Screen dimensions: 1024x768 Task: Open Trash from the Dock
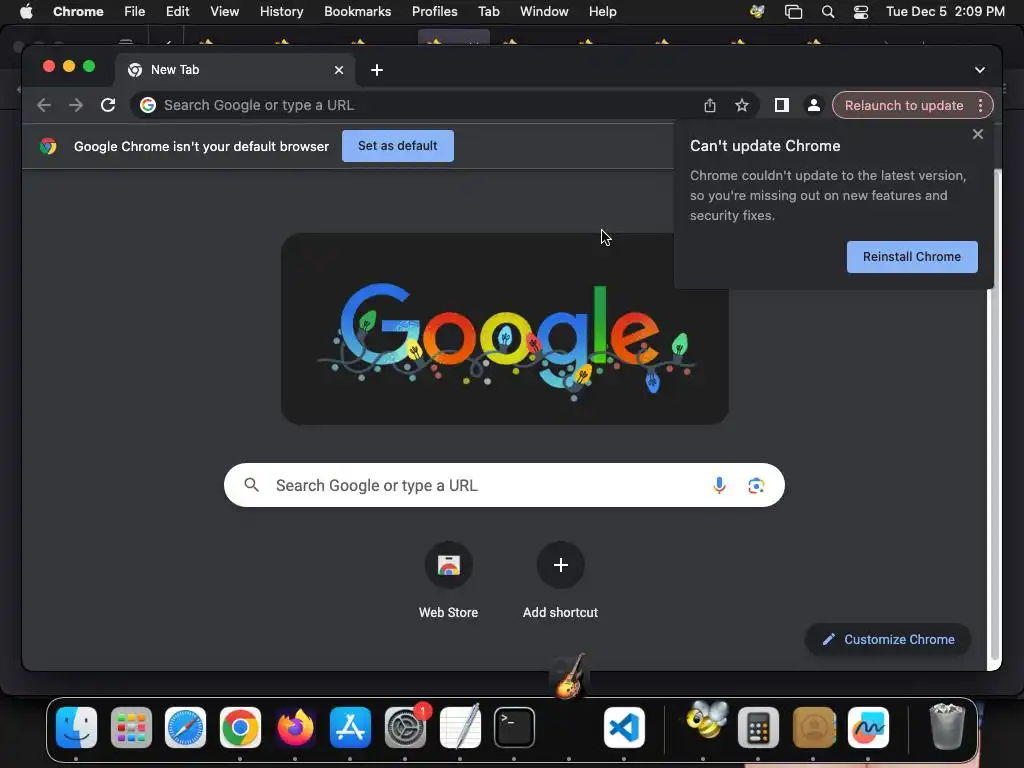(946, 726)
